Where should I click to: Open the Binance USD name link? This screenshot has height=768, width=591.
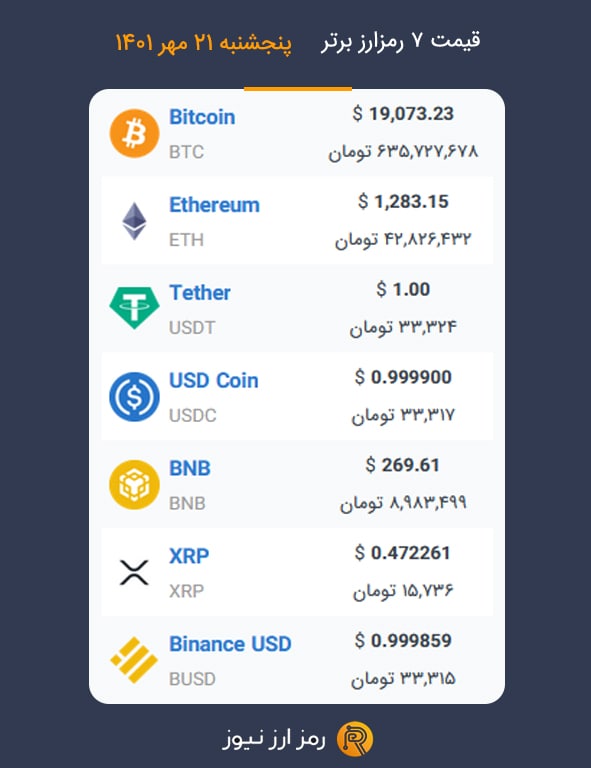(230, 644)
